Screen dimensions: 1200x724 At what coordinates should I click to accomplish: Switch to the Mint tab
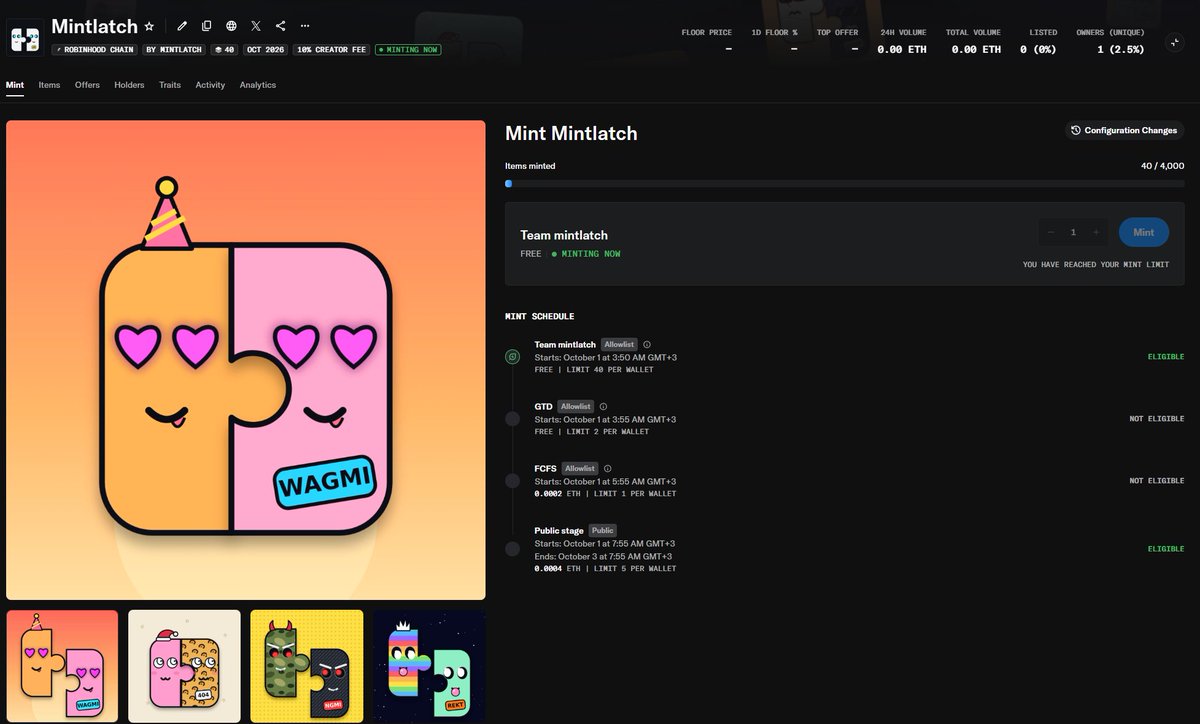click(15, 85)
